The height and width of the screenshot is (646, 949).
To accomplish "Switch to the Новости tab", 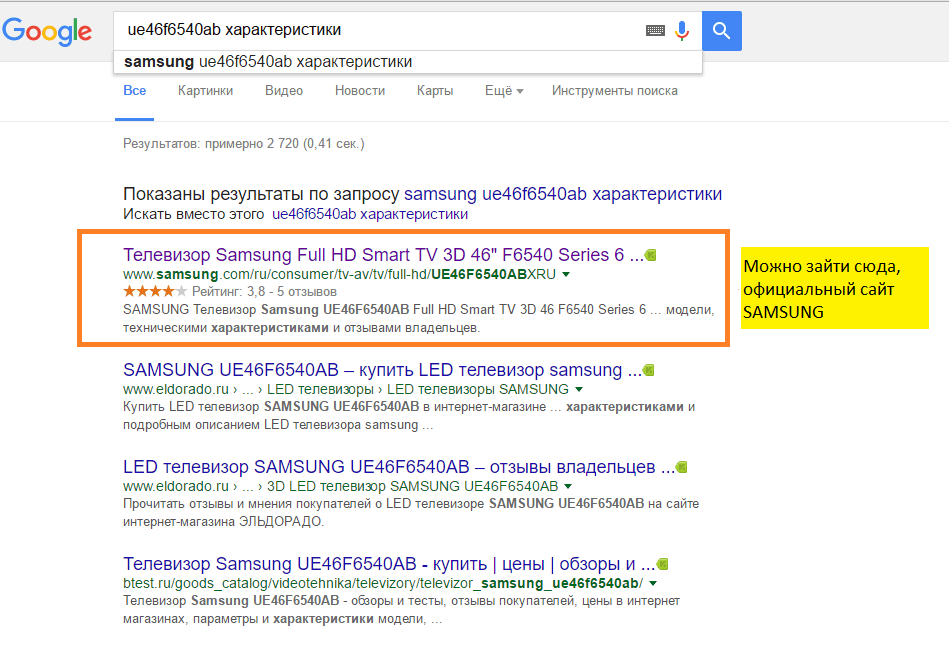I will point(360,91).
